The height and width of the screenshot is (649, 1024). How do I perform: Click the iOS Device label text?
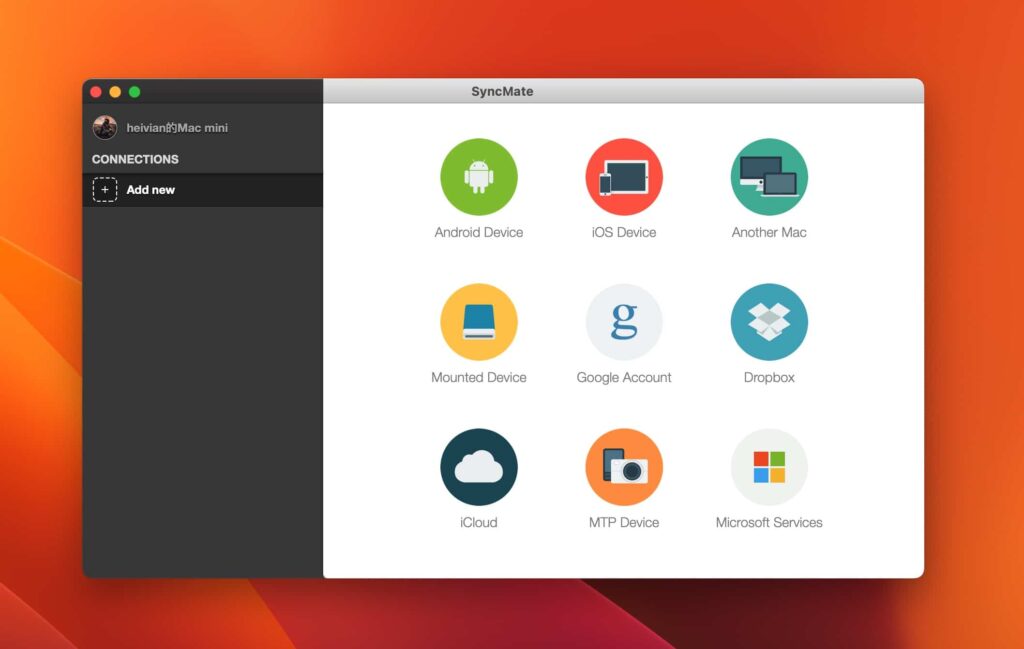click(623, 232)
